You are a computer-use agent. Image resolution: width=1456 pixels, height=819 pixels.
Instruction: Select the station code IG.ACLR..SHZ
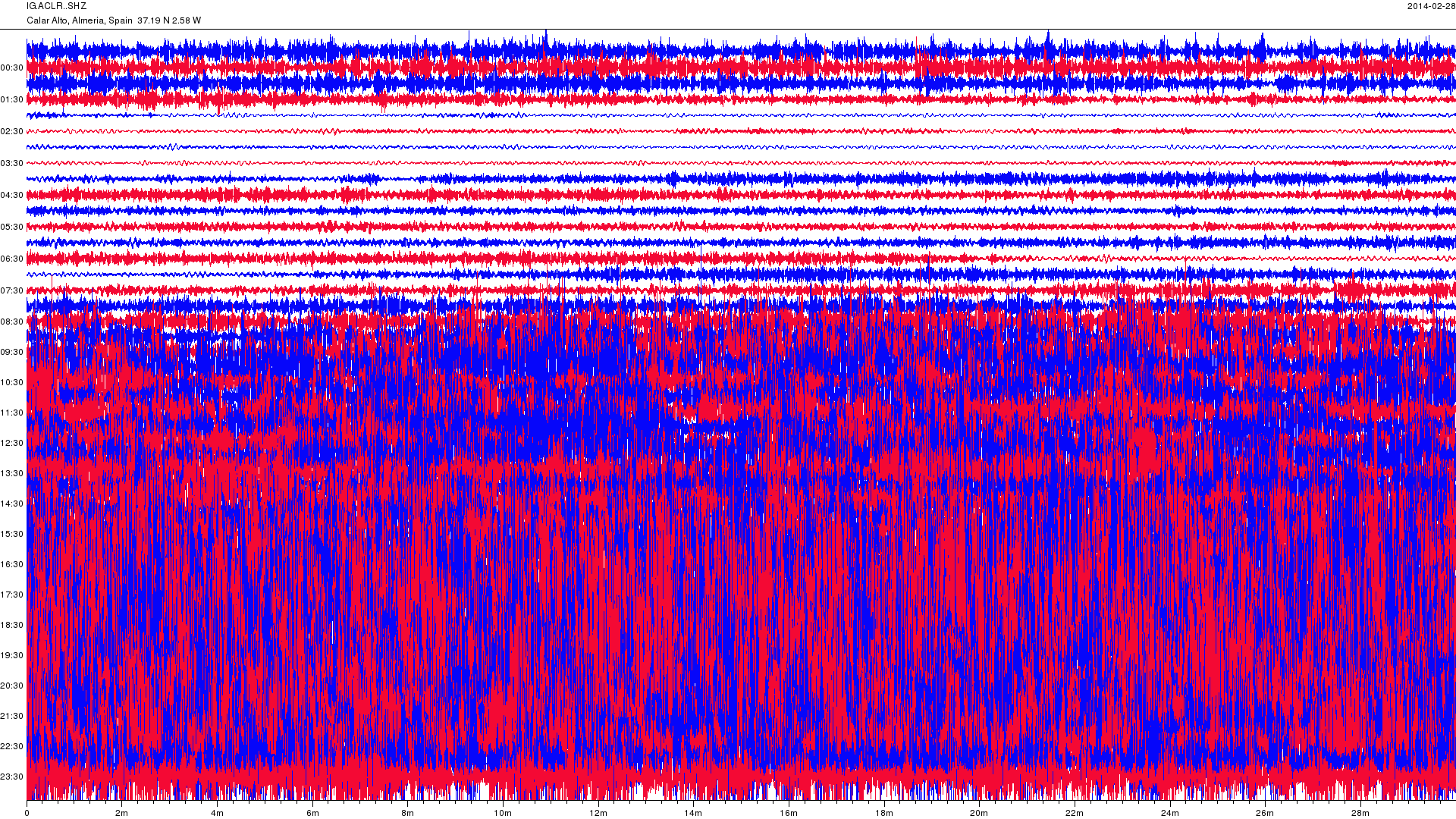coord(57,6)
